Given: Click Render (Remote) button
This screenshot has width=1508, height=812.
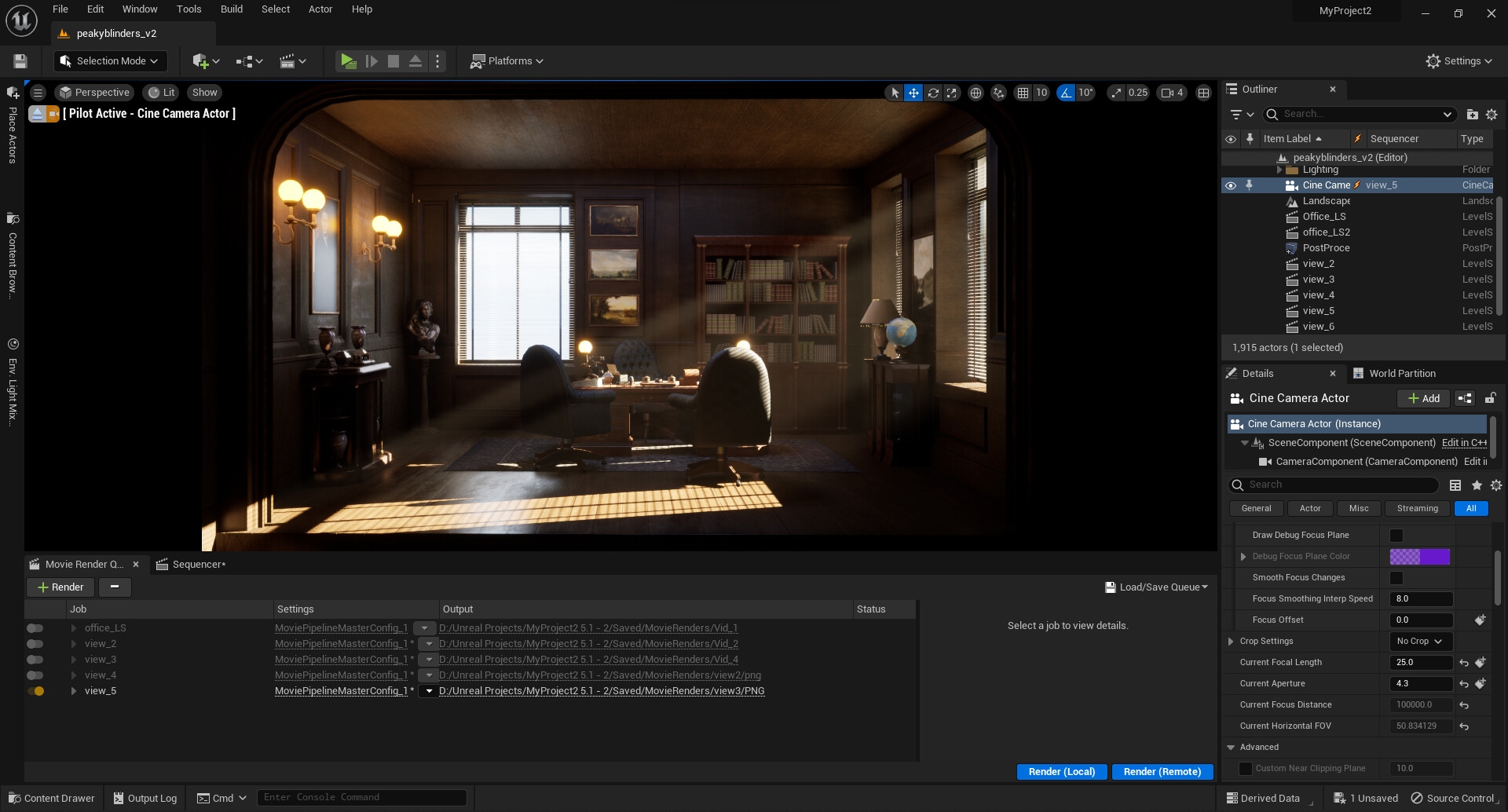Looking at the screenshot, I should (1162, 772).
